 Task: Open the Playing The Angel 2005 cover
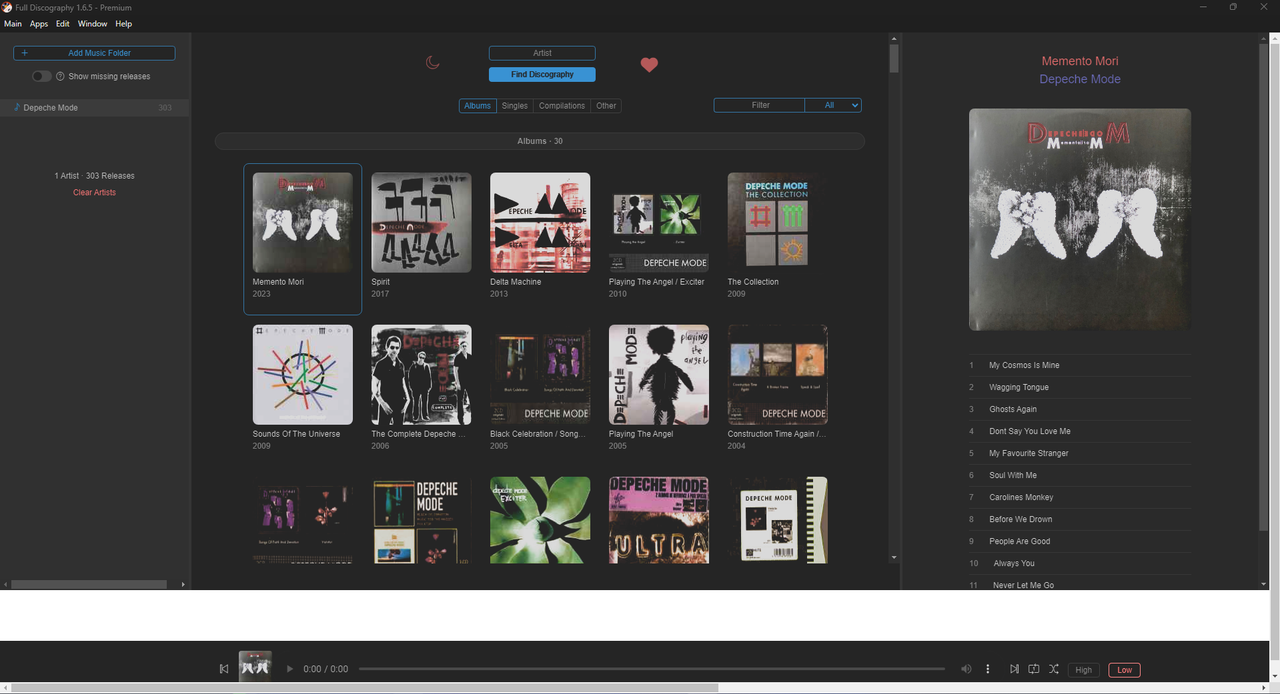659,374
